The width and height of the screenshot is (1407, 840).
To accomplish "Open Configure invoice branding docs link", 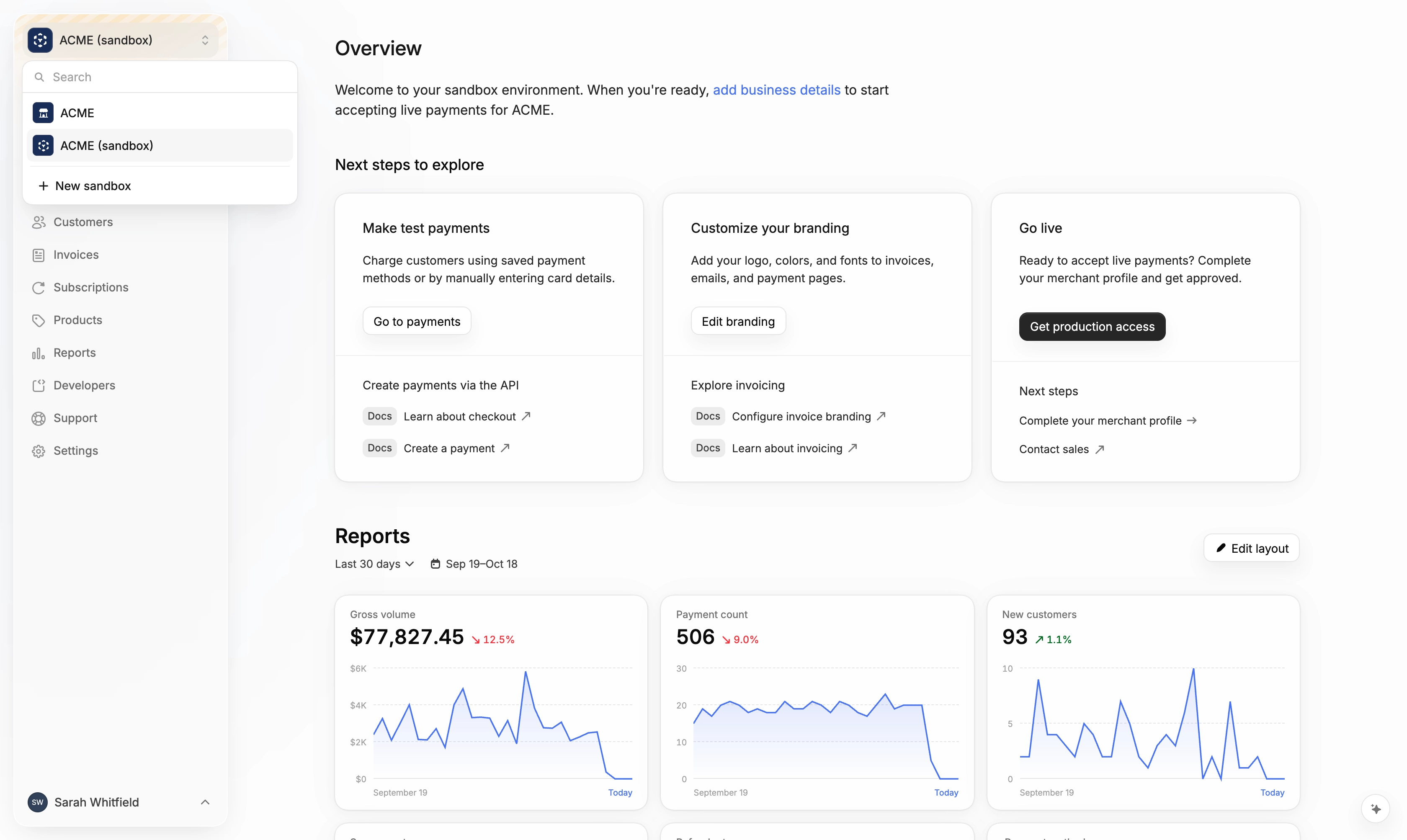I will click(809, 416).
